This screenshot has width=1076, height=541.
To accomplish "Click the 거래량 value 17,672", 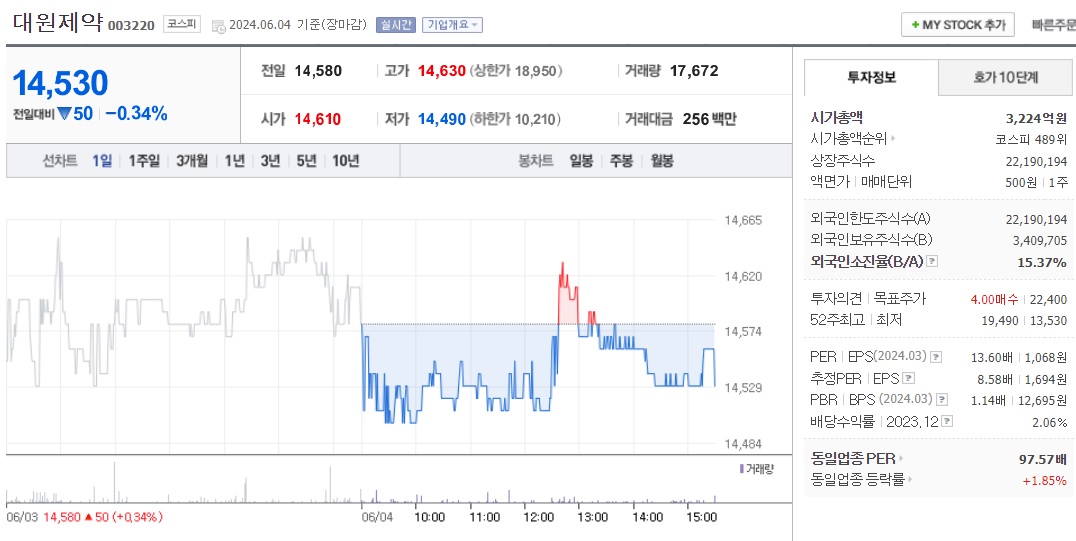I will point(694,71).
